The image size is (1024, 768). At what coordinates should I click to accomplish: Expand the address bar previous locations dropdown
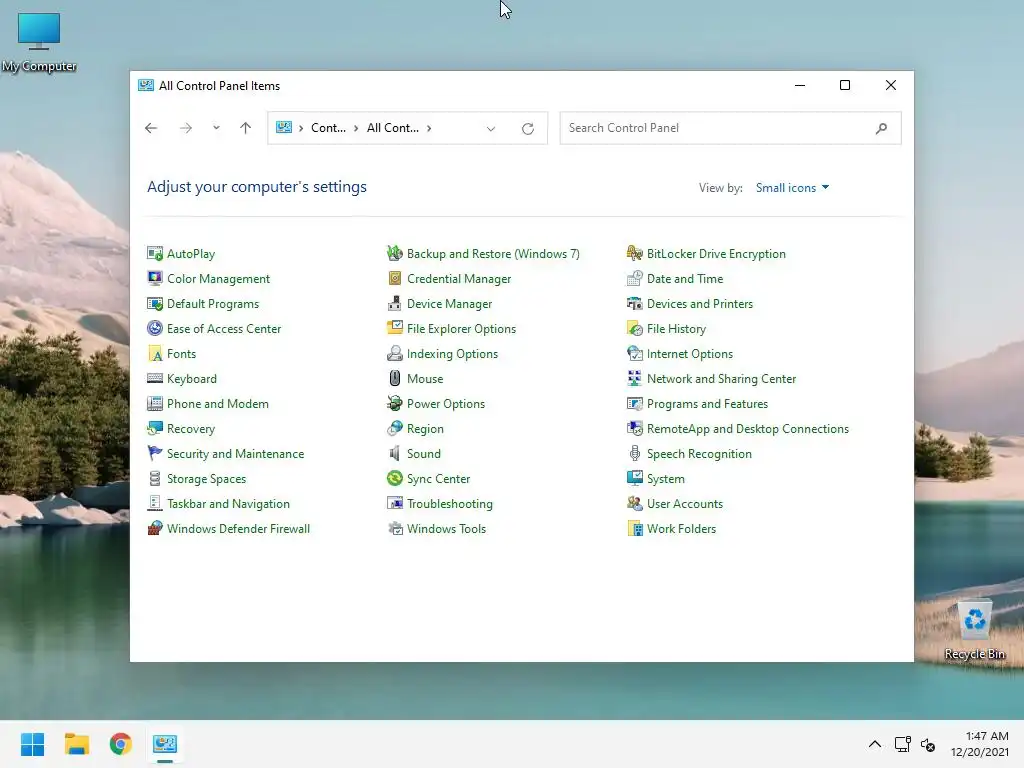490,129
